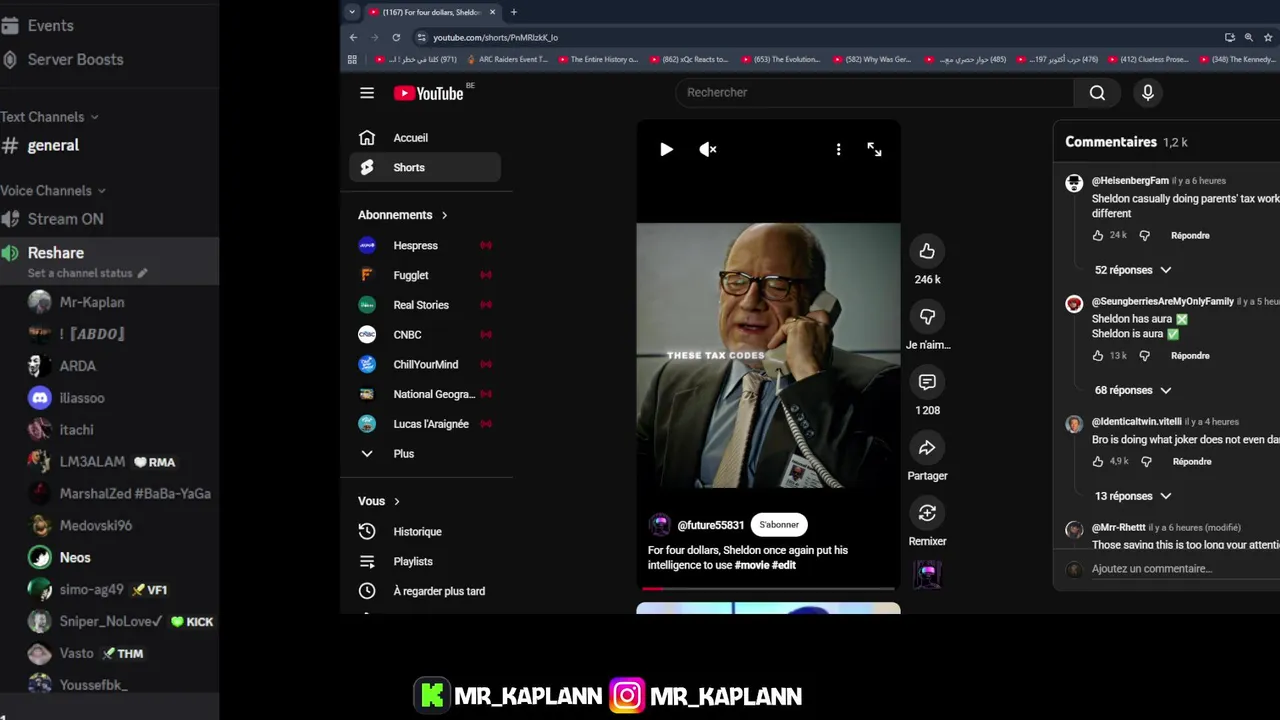1280x720 pixels.
Task: Unmute the Shorts video
Action: tap(707, 149)
